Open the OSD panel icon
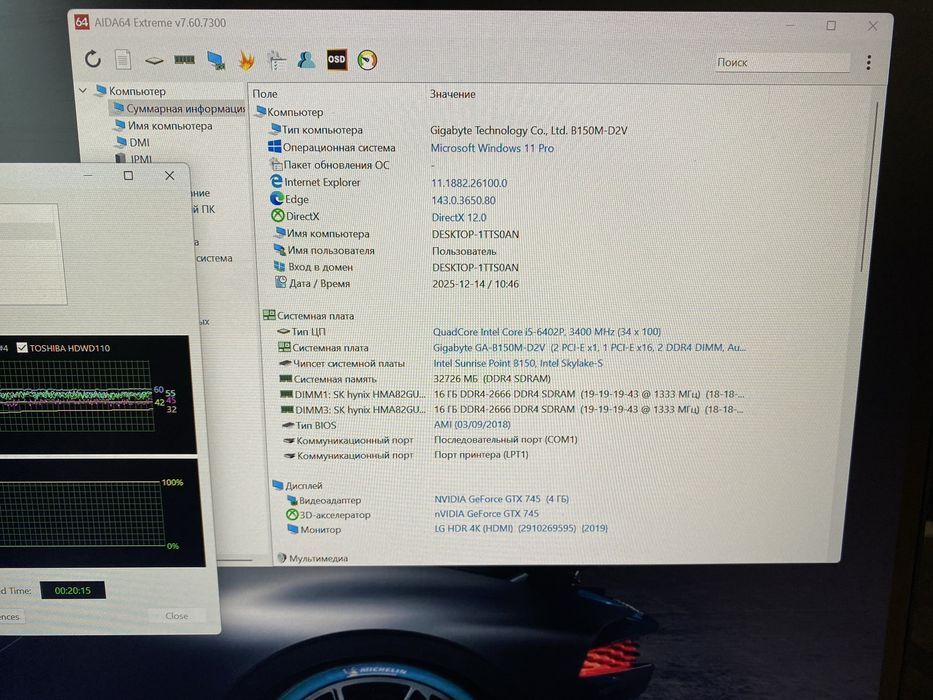The height and width of the screenshot is (700, 933). tap(337, 60)
